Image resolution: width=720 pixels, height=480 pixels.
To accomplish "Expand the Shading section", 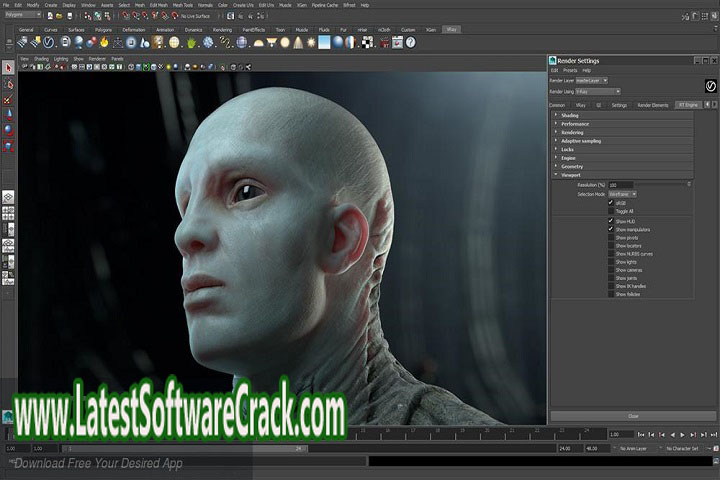I will (x=622, y=115).
